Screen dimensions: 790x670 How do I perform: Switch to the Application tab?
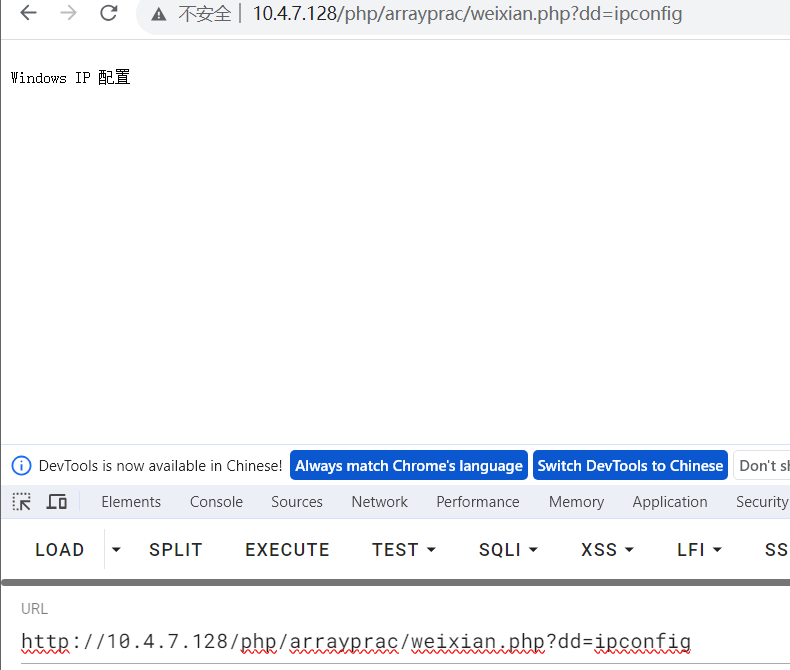pos(670,502)
